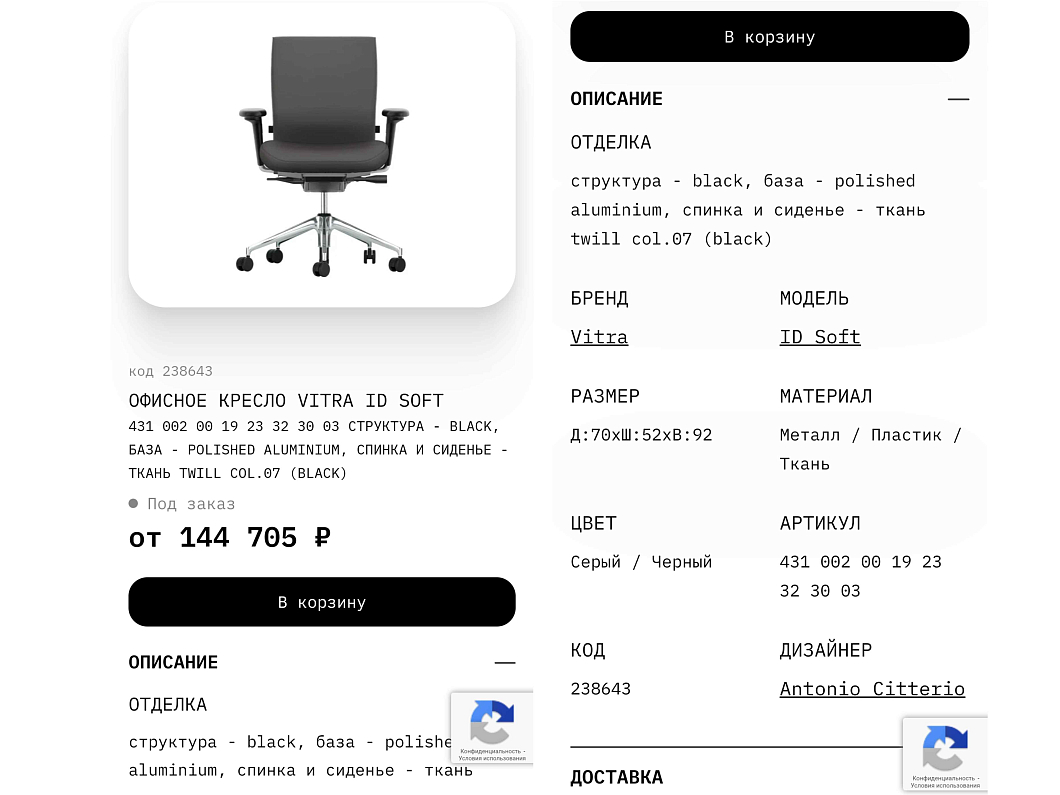The width and height of the screenshot is (1060, 795).
Task: Click the reCAPTCHA badge in right panel
Action: (944, 753)
